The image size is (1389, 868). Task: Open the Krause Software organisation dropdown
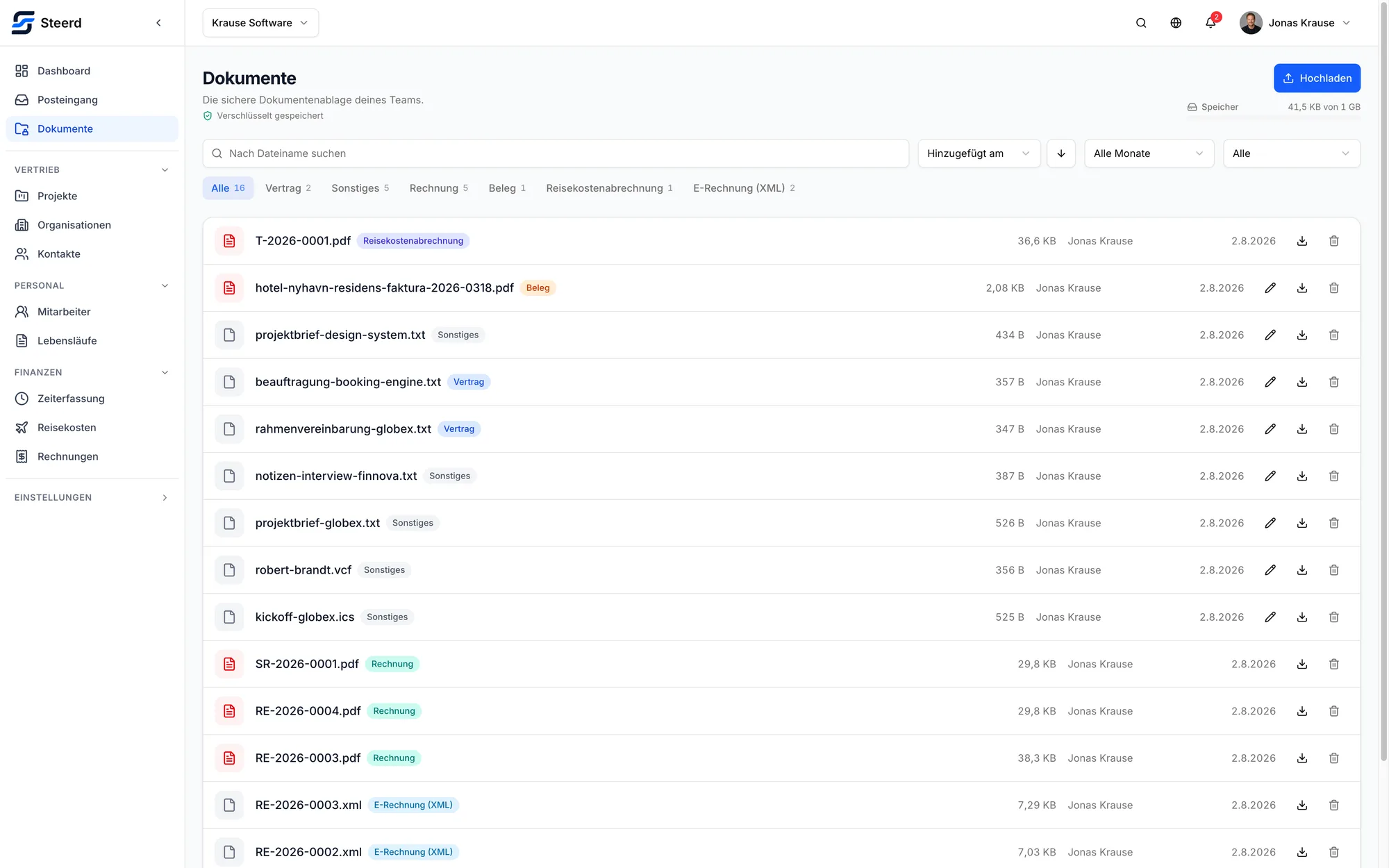(x=260, y=23)
